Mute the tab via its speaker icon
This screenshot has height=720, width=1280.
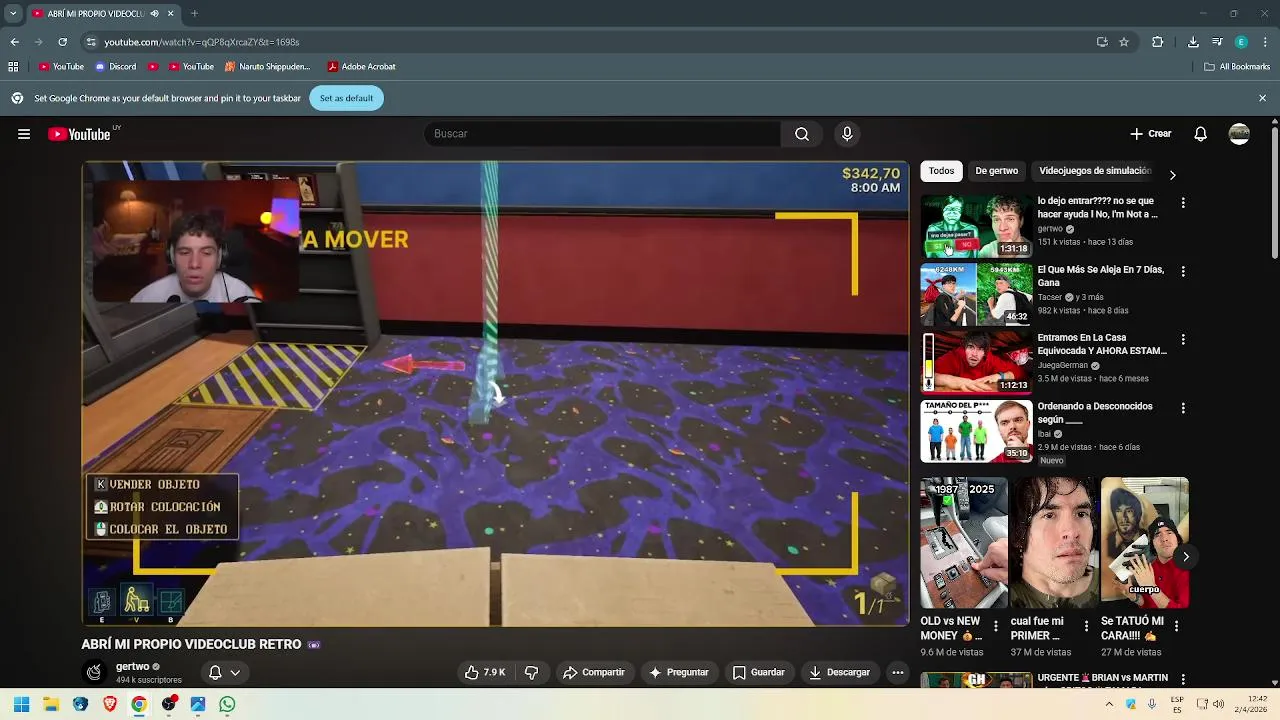click(154, 14)
